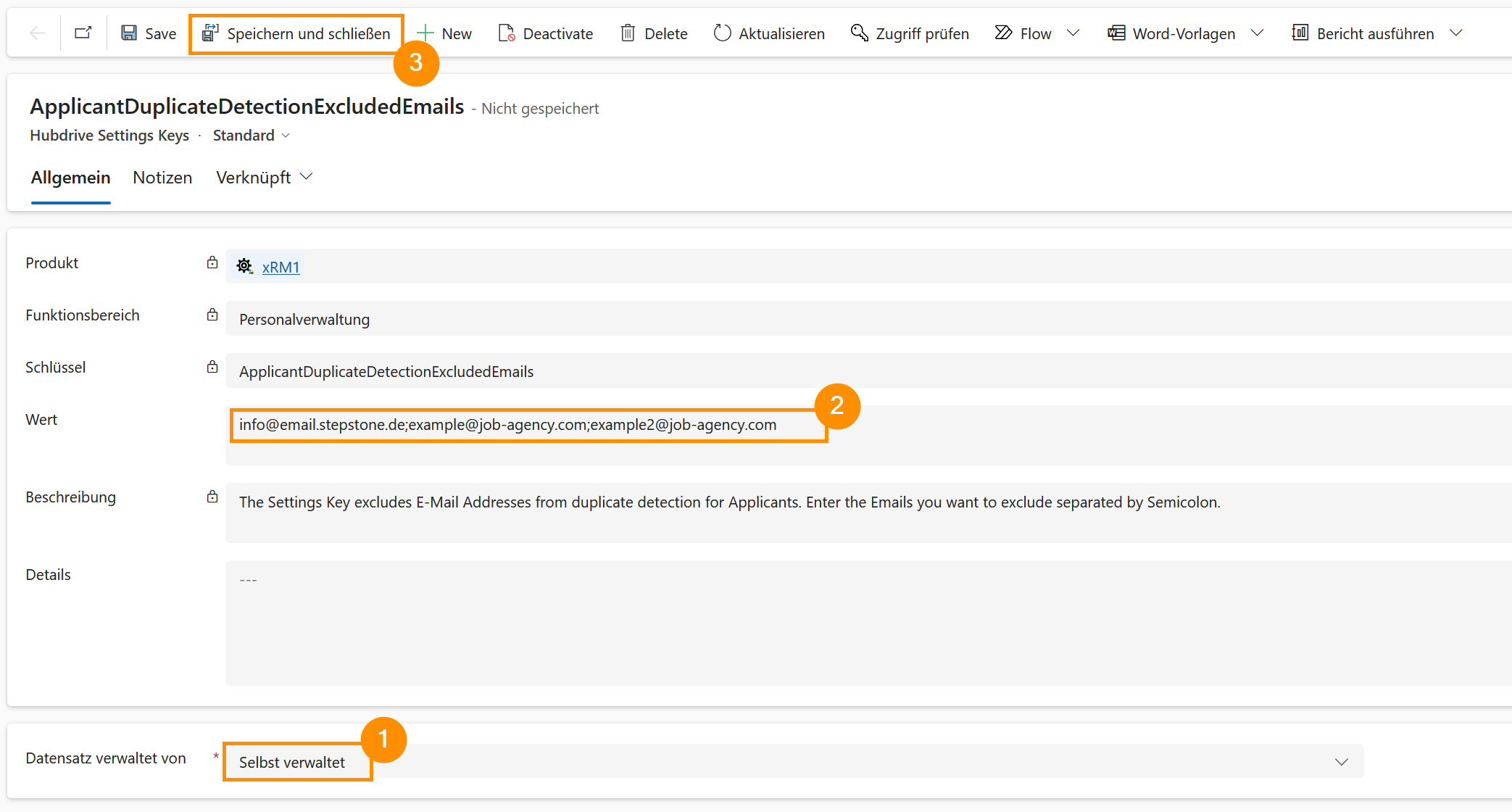
Task: Refresh with the Aktualisieren icon
Action: tap(722, 33)
